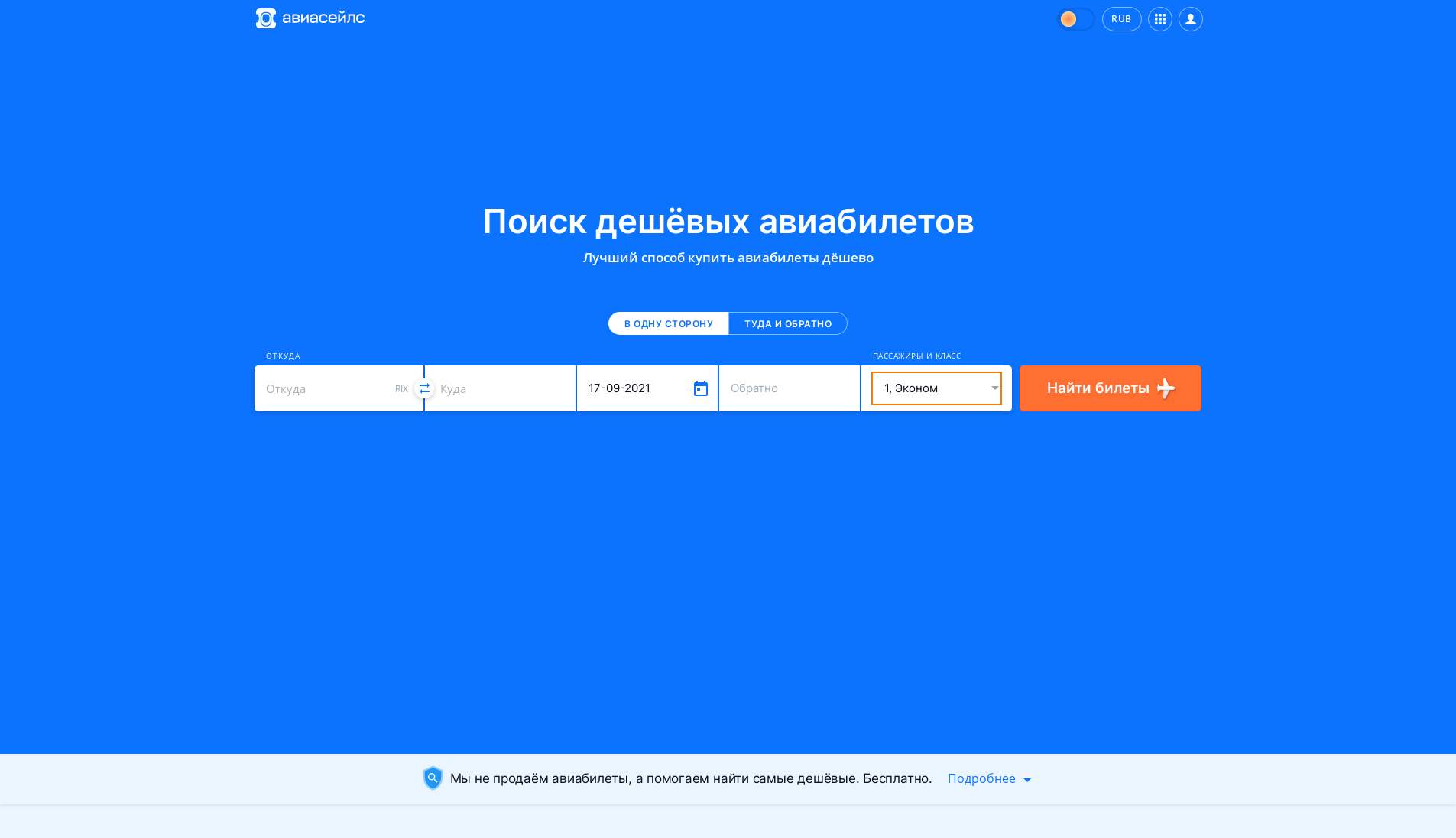This screenshot has height=838, width=1456.
Task: Open the user profile icon
Action: [1190, 19]
